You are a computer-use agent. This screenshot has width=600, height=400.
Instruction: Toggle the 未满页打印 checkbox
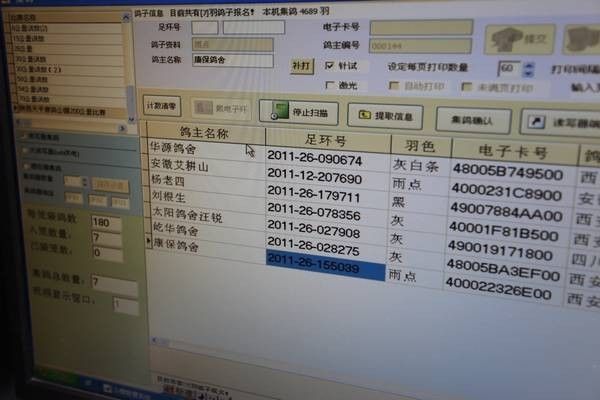466,87
